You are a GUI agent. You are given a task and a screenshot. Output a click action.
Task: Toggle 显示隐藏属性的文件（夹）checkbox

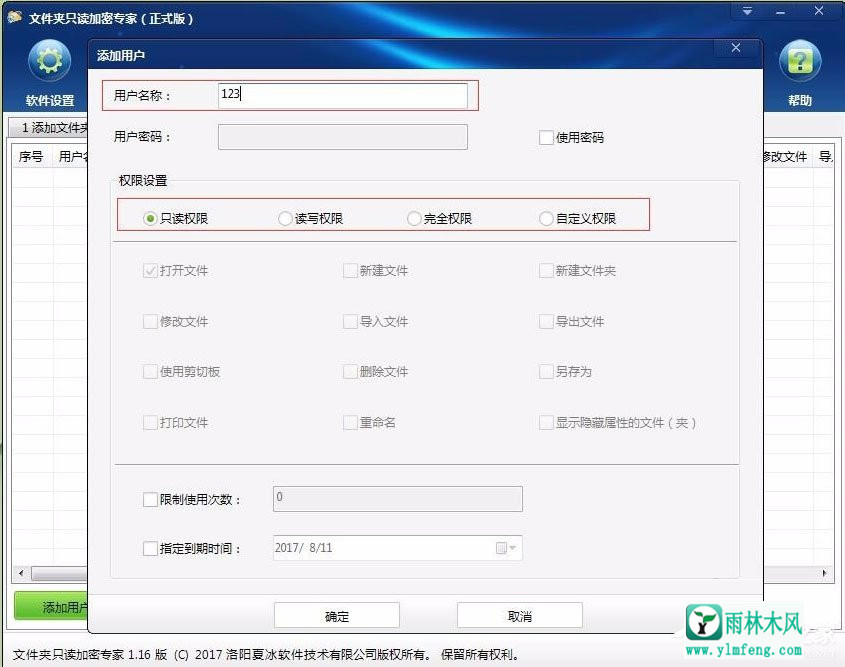[546, 423]
